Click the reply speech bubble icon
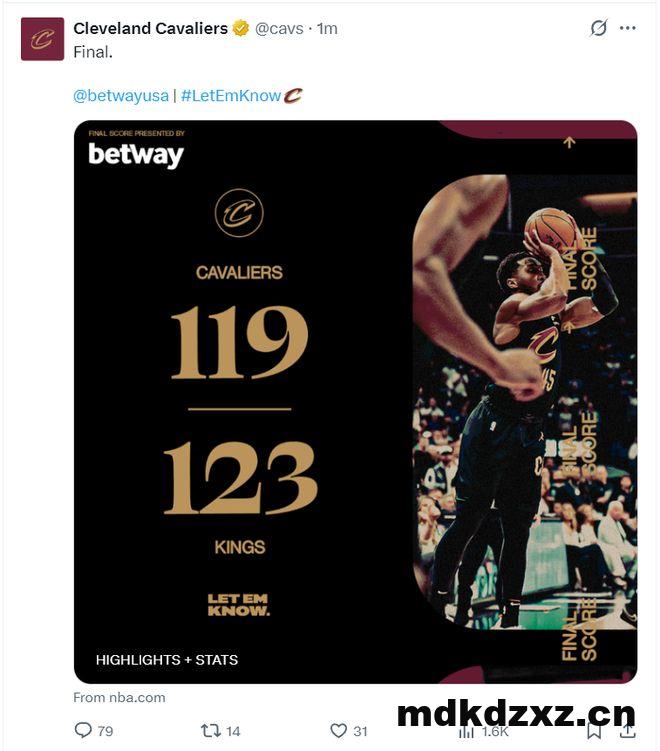660x751 pixels. [83, 730]
